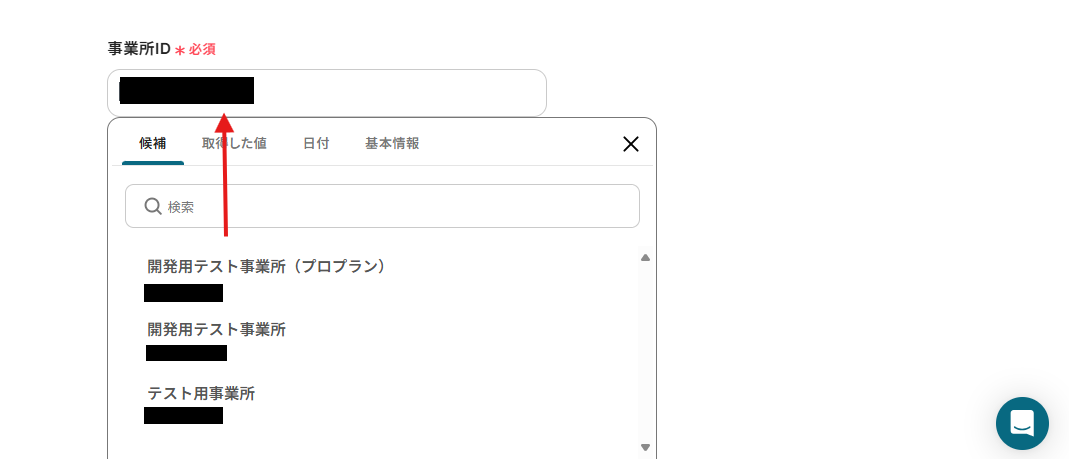
Task: Click the list scrollbar down arrow
Action: (x=645, y=447)
